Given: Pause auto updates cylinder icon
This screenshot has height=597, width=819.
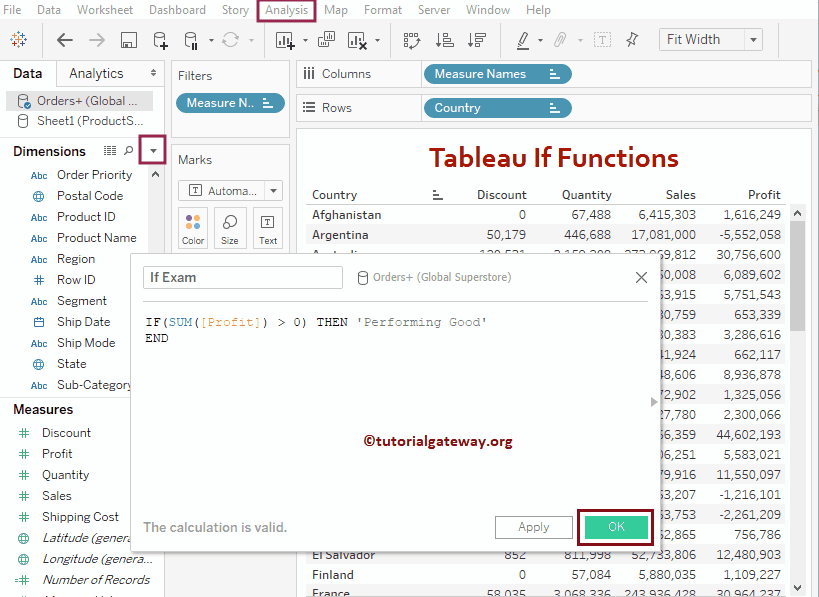Looking at the screenshot, I should tap(191, 40).
